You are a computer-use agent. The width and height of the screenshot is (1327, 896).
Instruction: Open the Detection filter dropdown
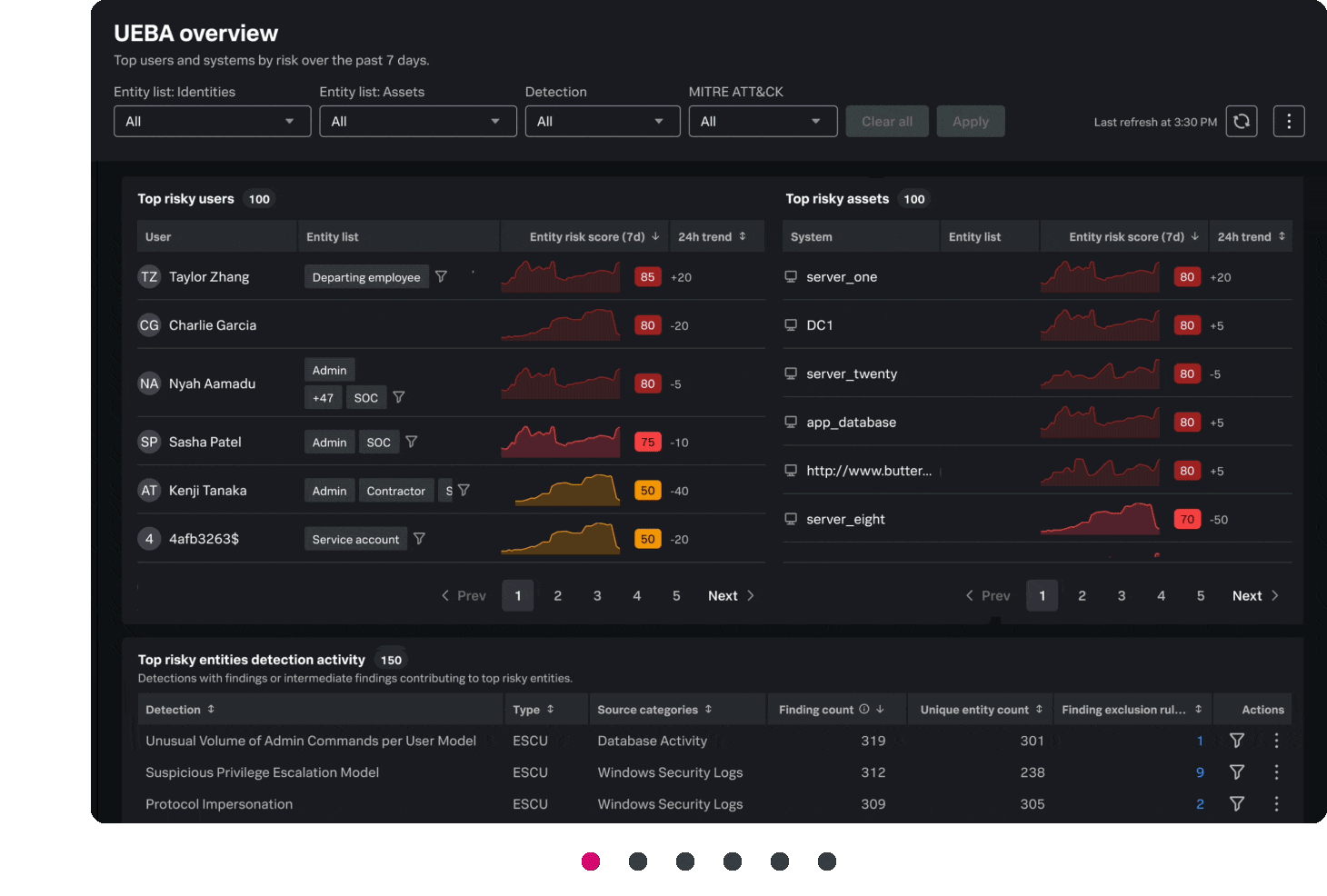602,121
